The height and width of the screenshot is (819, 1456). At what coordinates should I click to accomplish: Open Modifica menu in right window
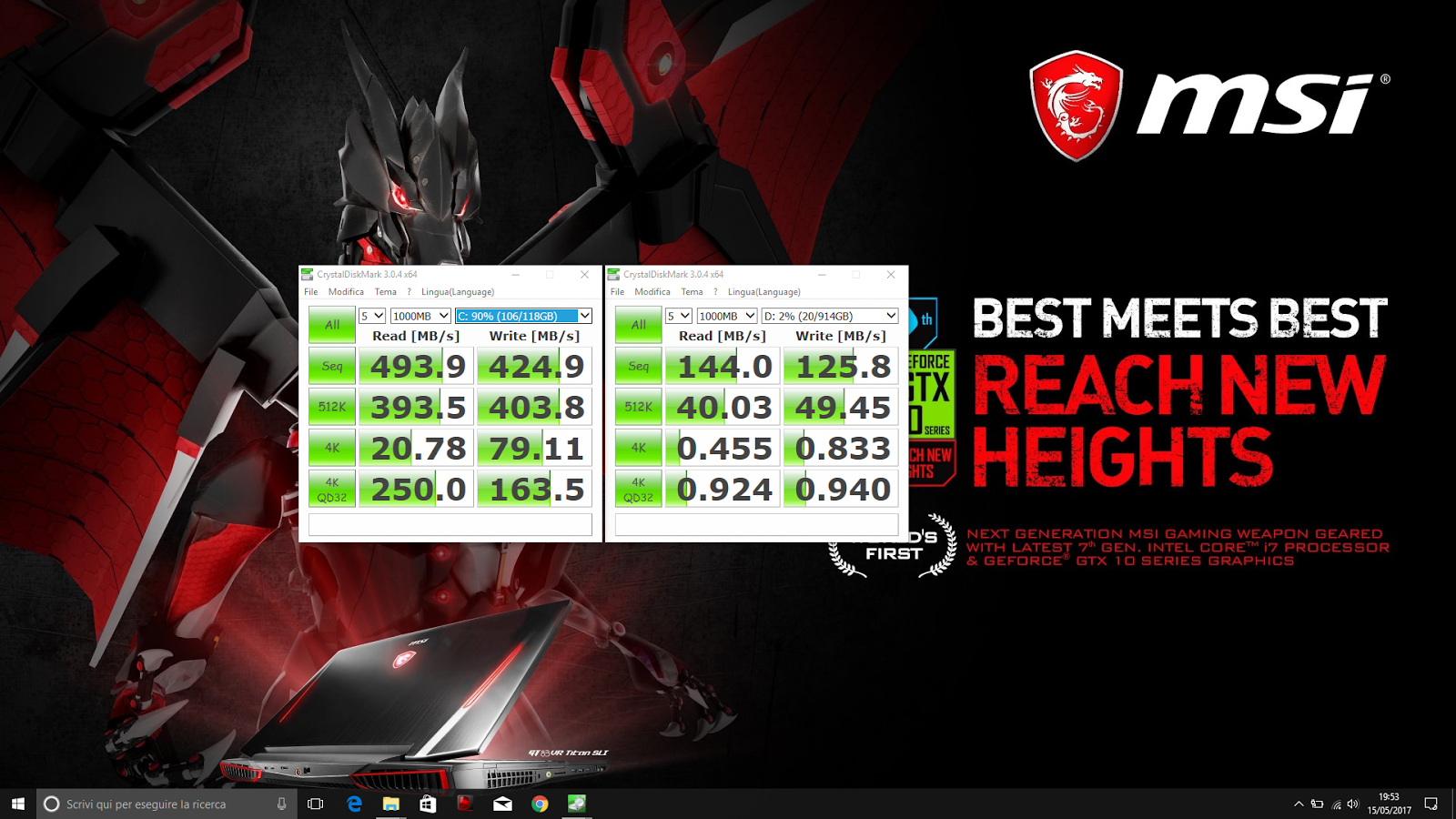(652, 292)
